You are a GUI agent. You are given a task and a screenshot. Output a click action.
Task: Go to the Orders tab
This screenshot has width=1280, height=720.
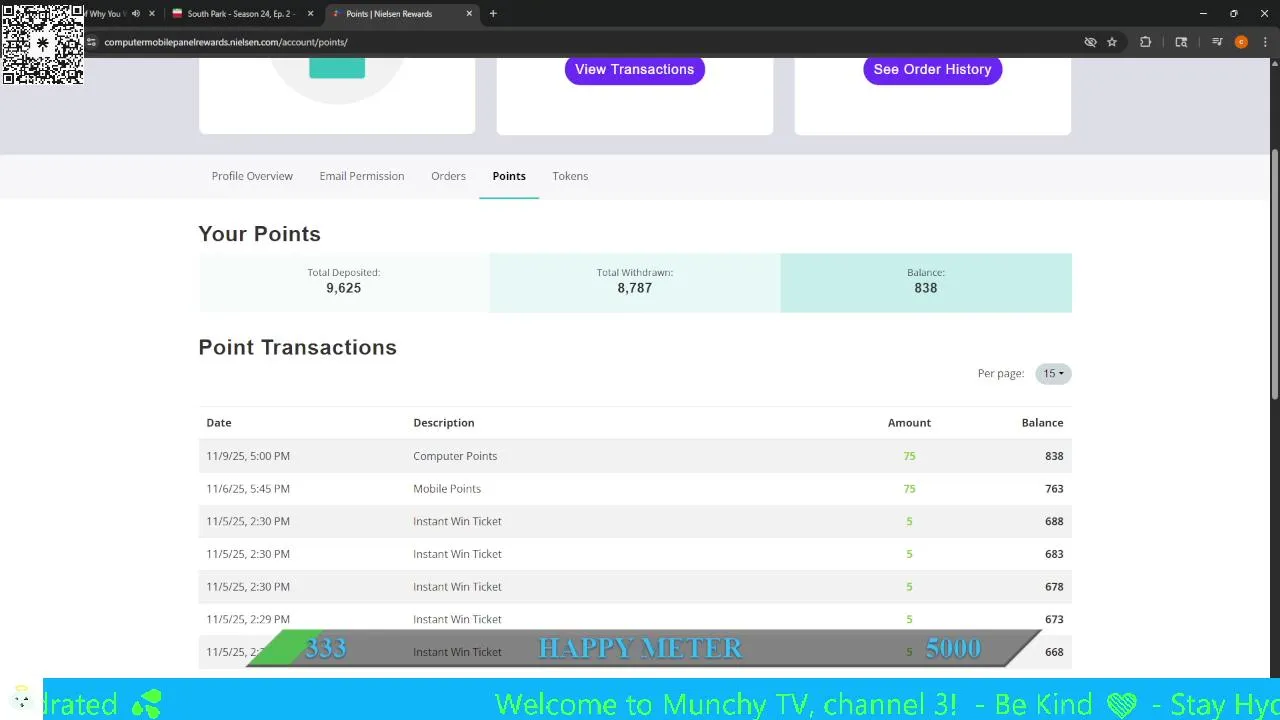[448, 176]
